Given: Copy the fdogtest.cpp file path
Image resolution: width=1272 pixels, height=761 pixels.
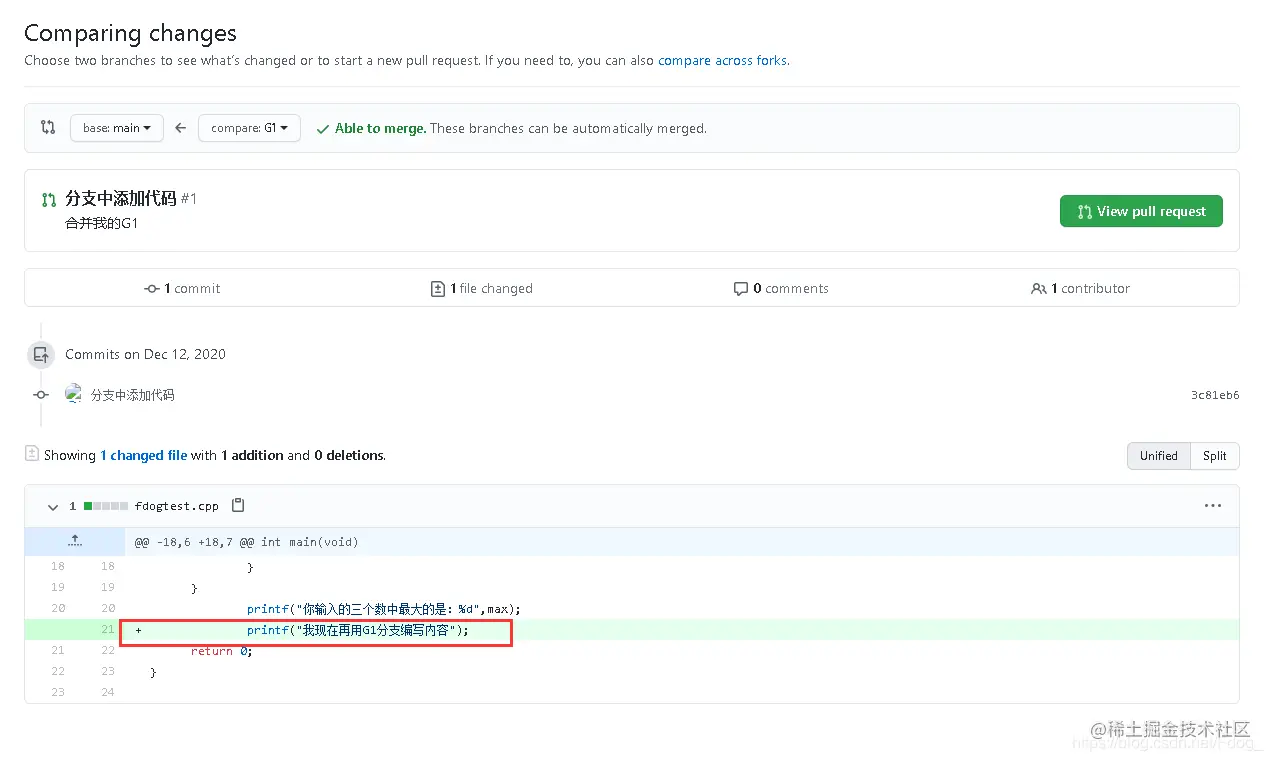Looking at the screenshot, I should click(x=238, y=505).
